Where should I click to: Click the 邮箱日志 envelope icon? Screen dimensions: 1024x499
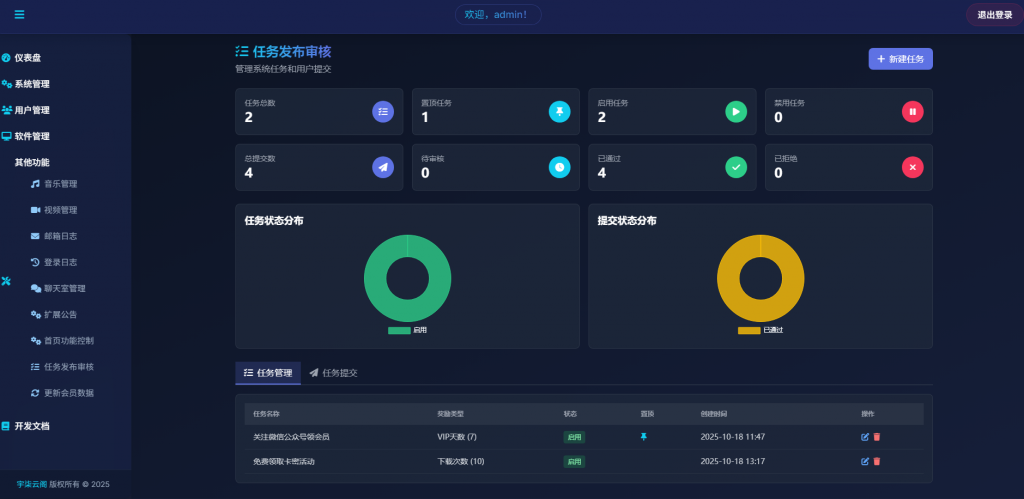pos(35,236)
